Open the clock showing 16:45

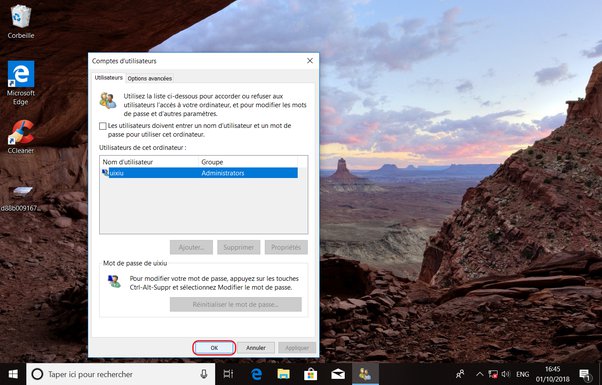553,374
